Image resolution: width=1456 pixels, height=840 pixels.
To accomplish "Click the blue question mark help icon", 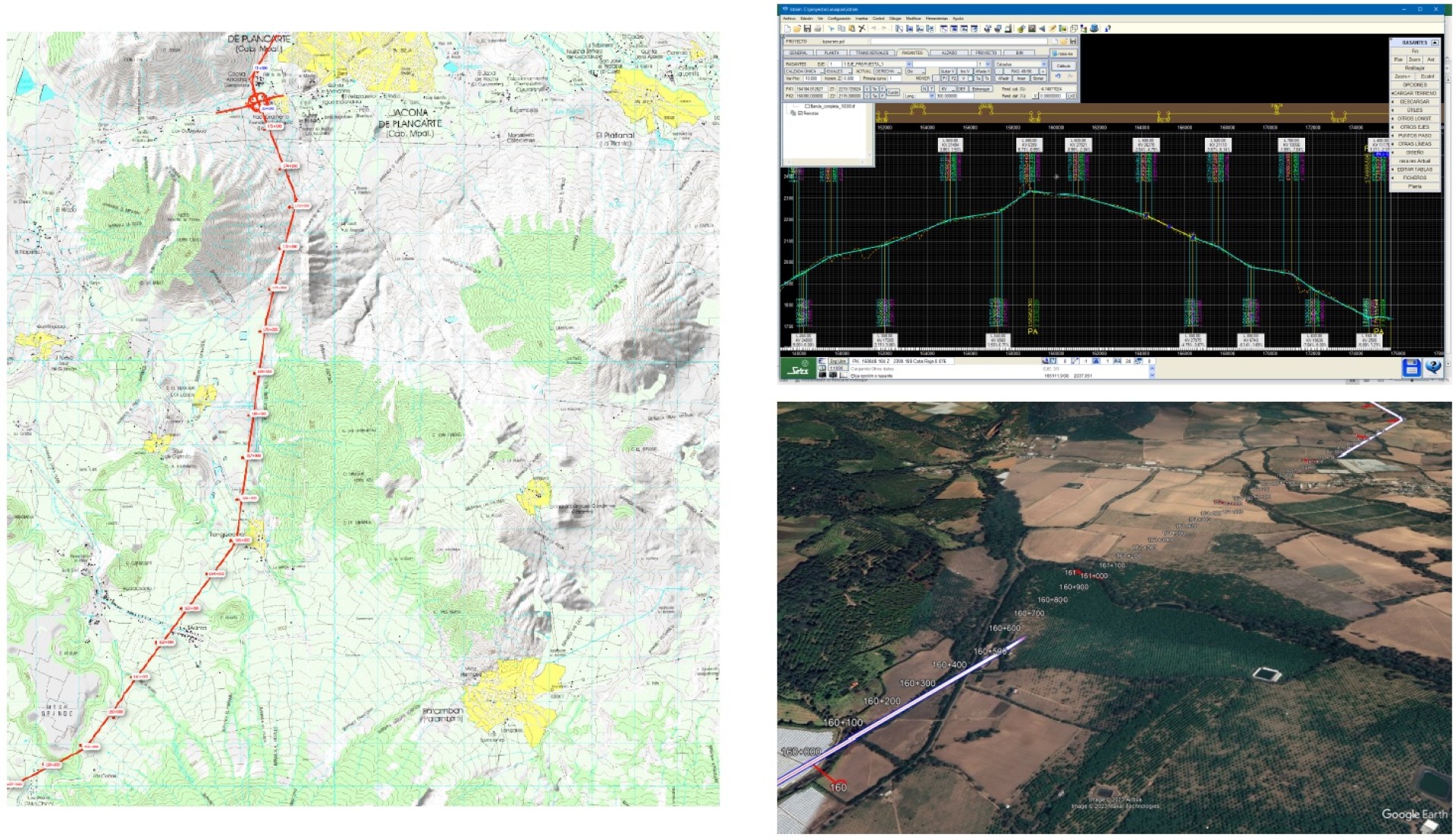I will tap(1432, 368).
